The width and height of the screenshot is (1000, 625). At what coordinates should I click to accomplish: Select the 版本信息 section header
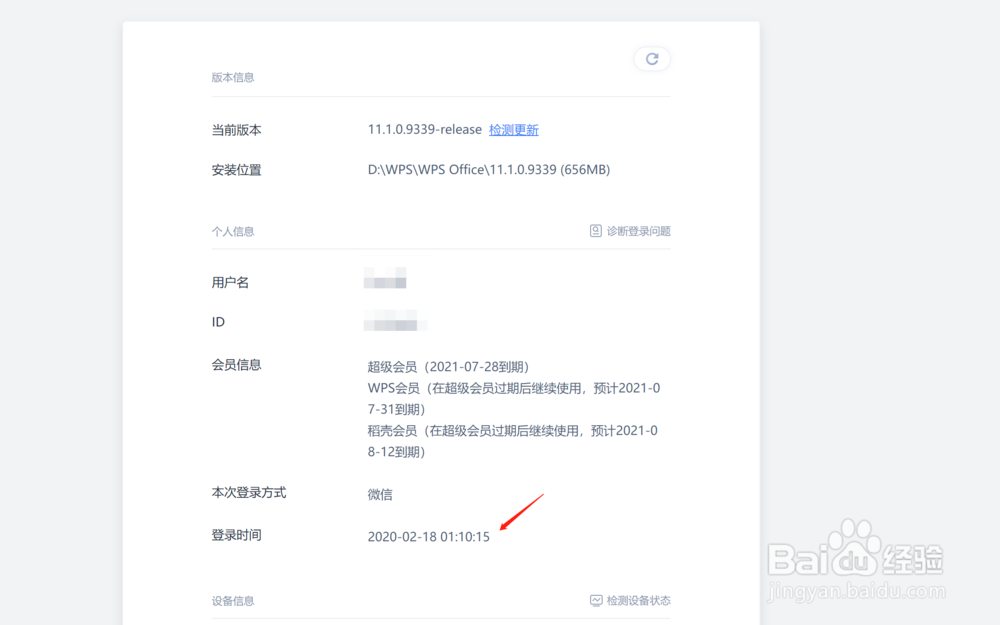(x=233, y=77)
